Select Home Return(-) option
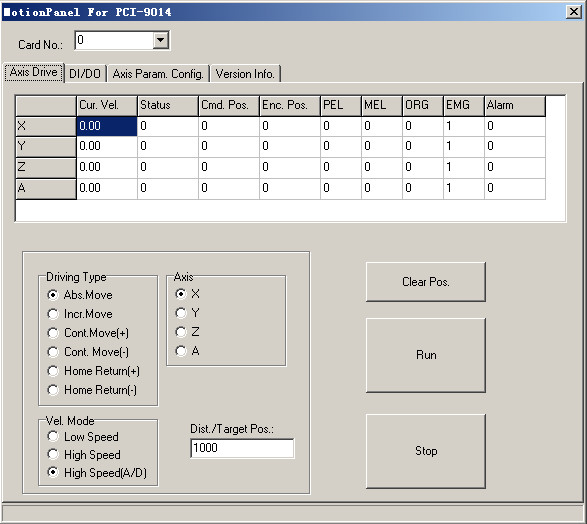587x524 pixels. pos(92,390)
